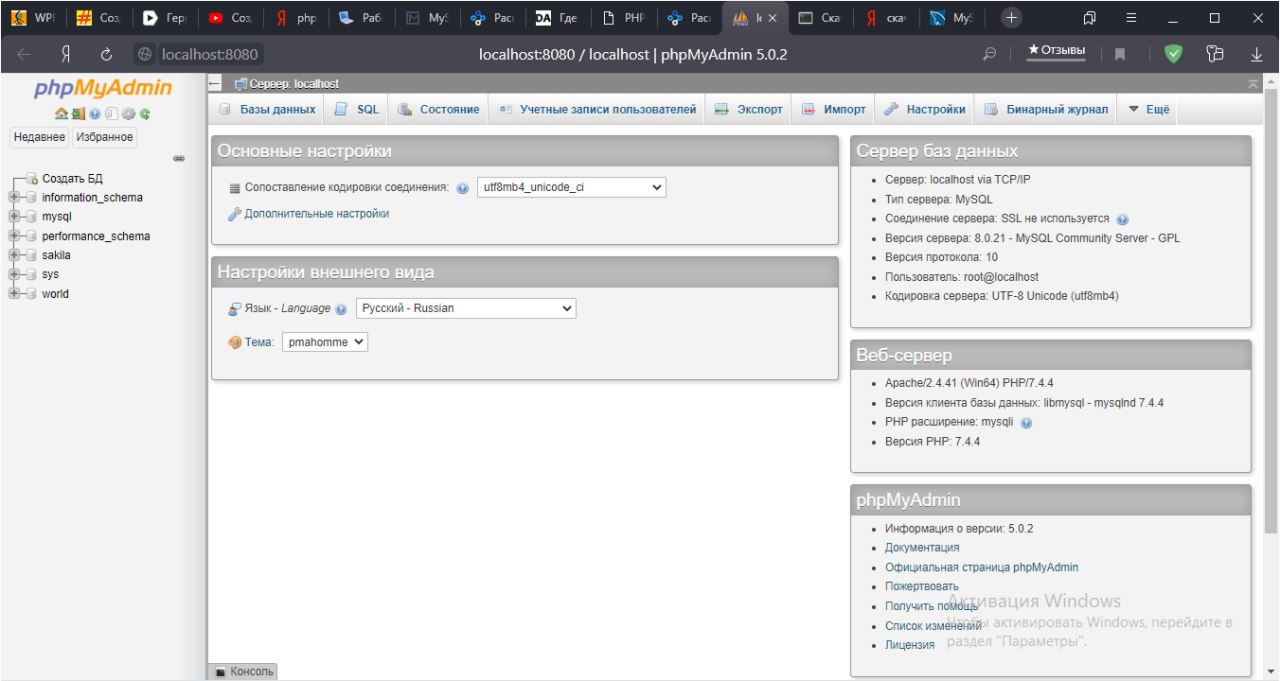Open the connection collation dropdown utf8mb4_unicode_ci
Image resolution: width=1280 pixels, height=681 pixels.
[571, 187]
